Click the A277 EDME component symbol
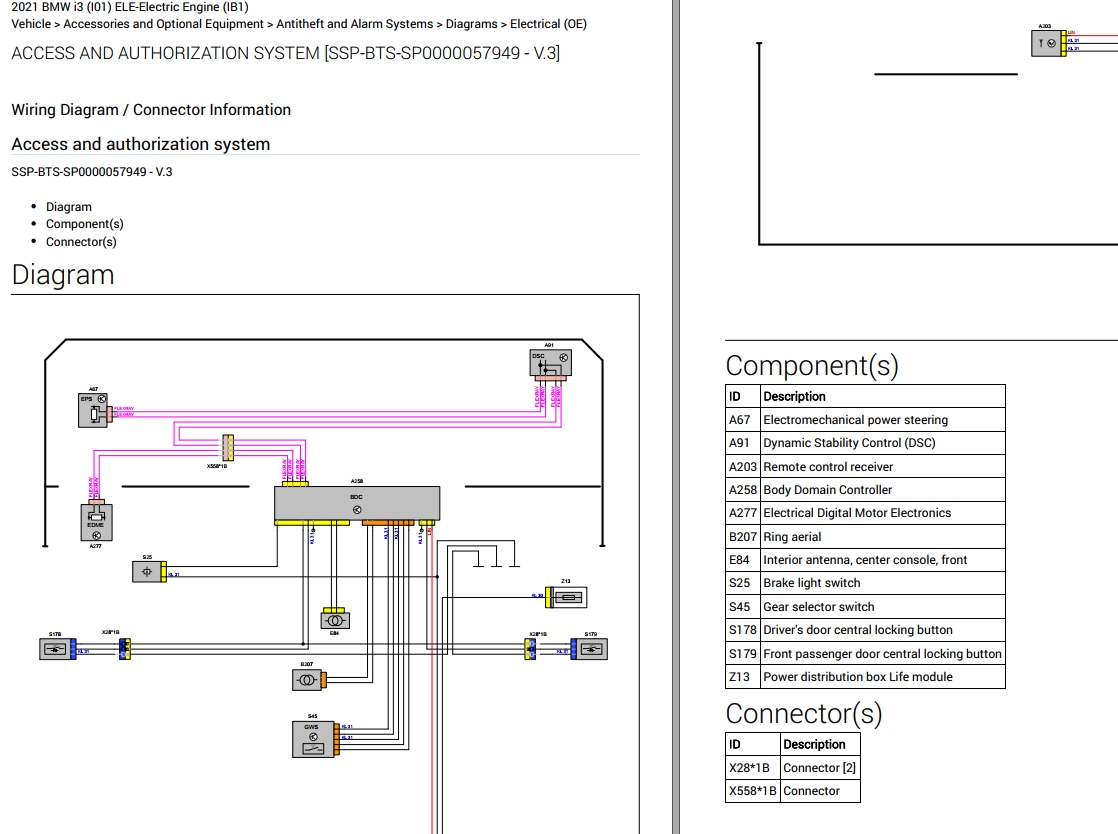 (x=96, y=522)
